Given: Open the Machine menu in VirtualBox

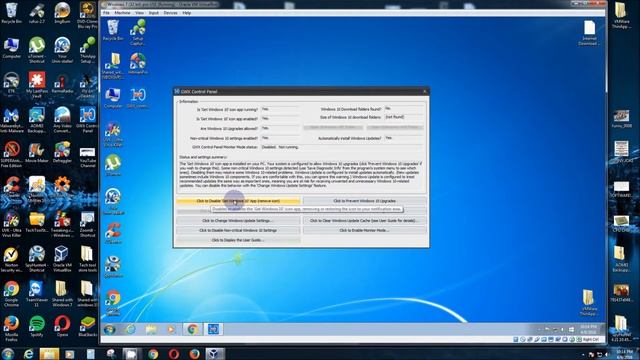Looking at the screenshot, I should 122,13.
